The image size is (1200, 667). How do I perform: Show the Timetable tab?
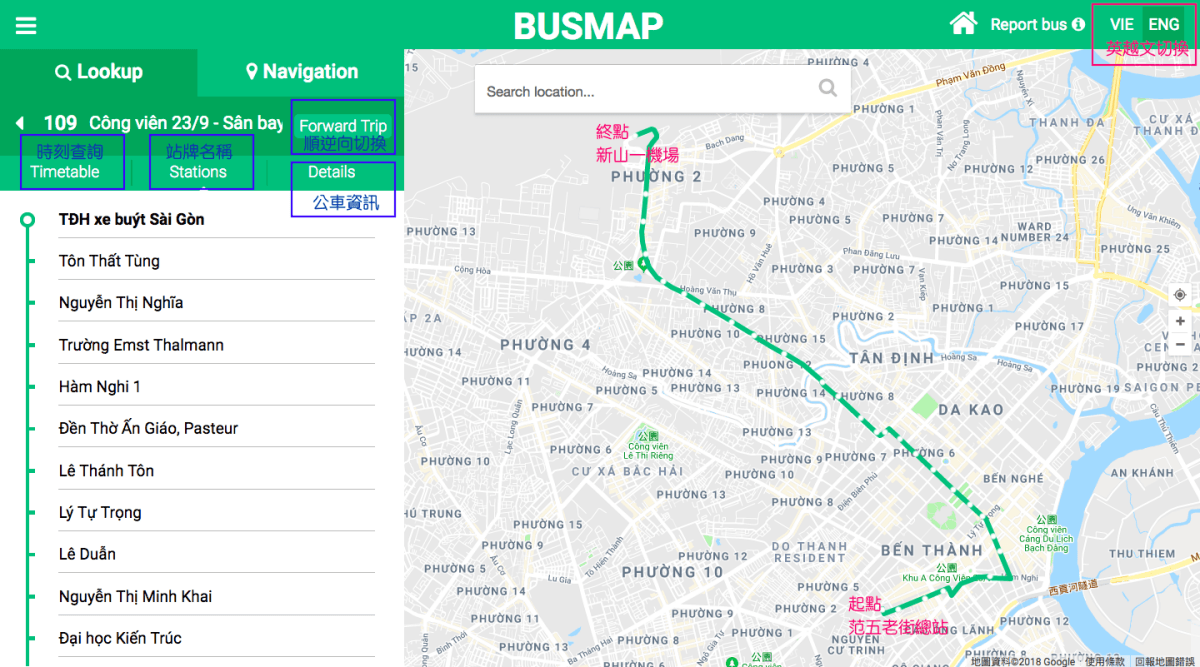(x=65, y=171)
